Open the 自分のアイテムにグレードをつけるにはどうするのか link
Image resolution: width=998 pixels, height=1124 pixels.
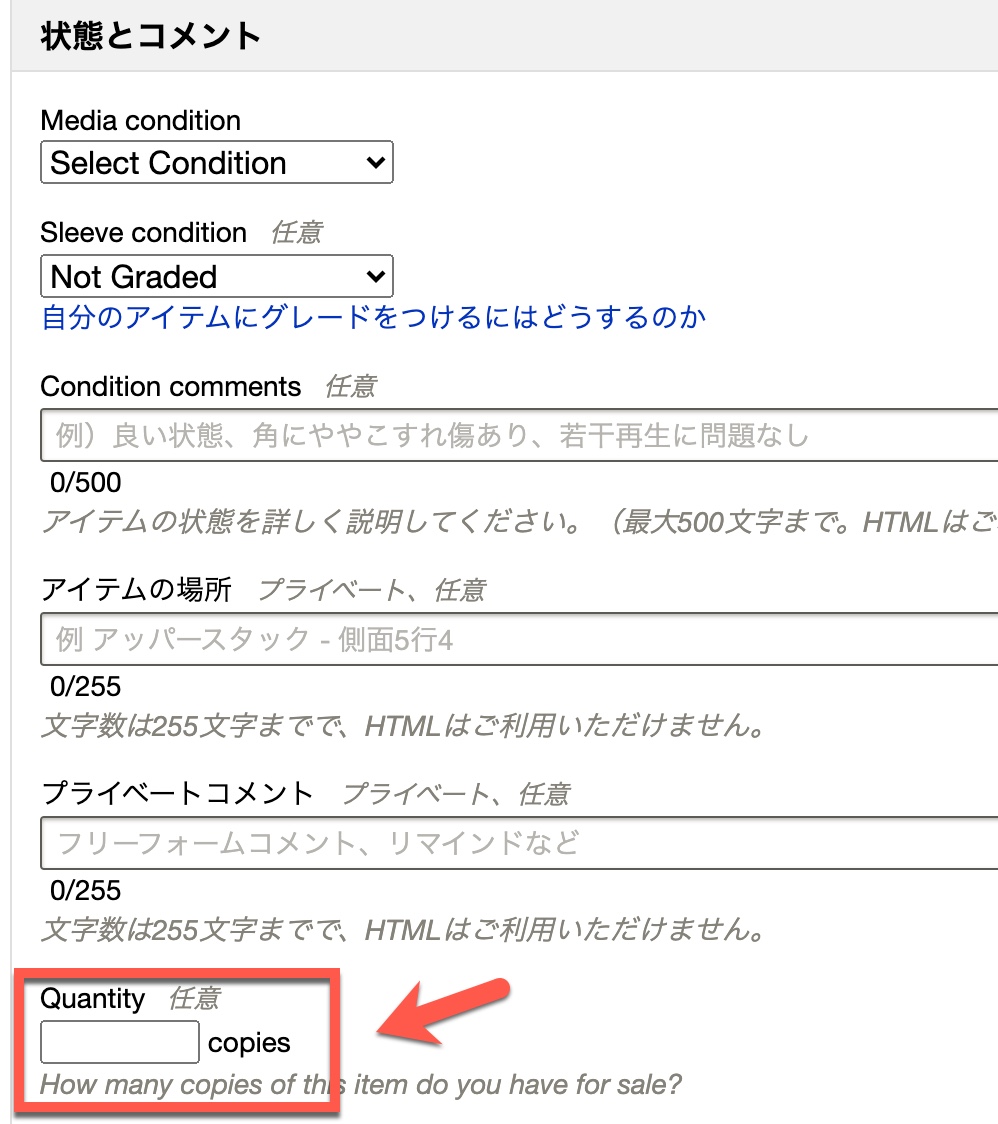[x=373, y=318]
